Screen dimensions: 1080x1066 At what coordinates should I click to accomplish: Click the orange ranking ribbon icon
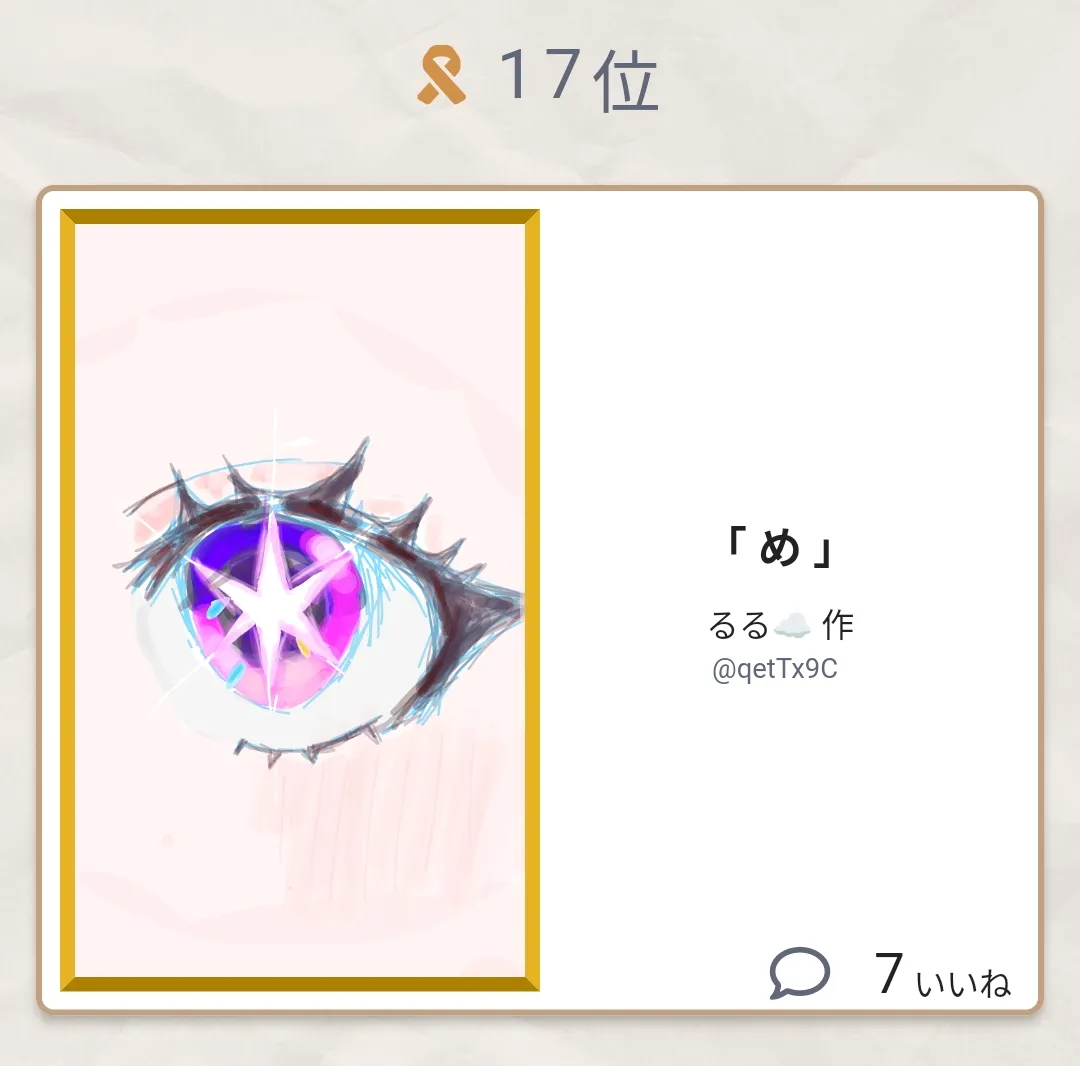point(442,75)
